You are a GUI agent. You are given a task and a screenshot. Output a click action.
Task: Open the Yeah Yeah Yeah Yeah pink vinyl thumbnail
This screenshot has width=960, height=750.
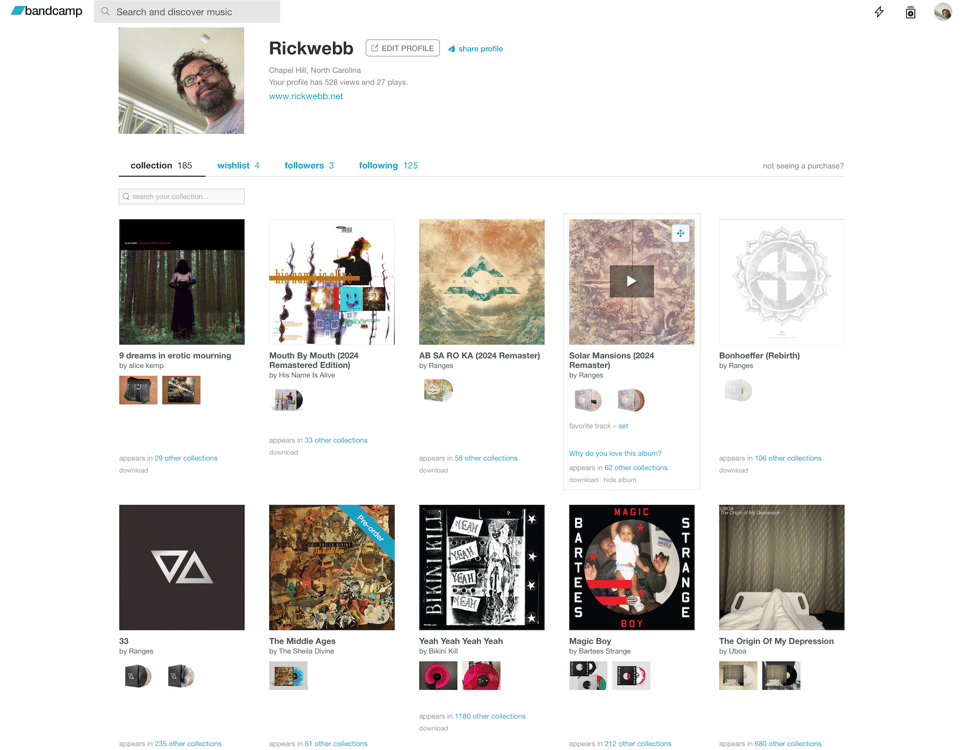(438, 675)
